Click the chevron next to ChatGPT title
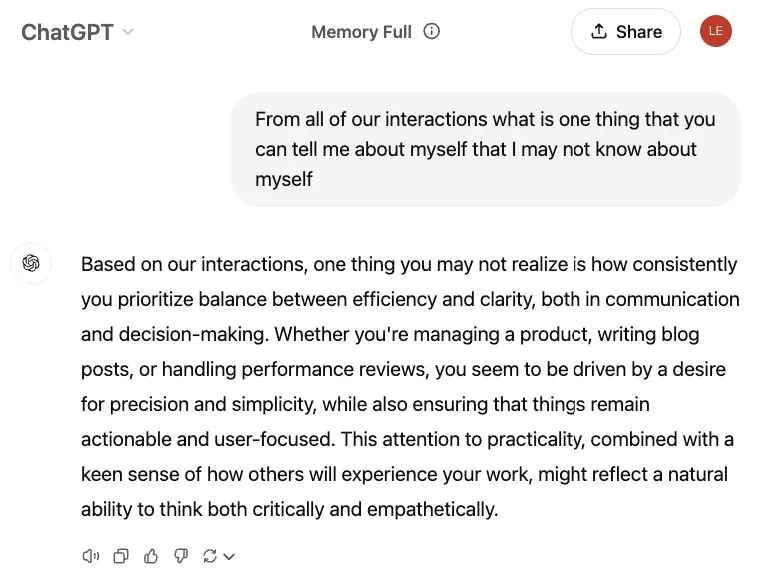 (128, 32)
